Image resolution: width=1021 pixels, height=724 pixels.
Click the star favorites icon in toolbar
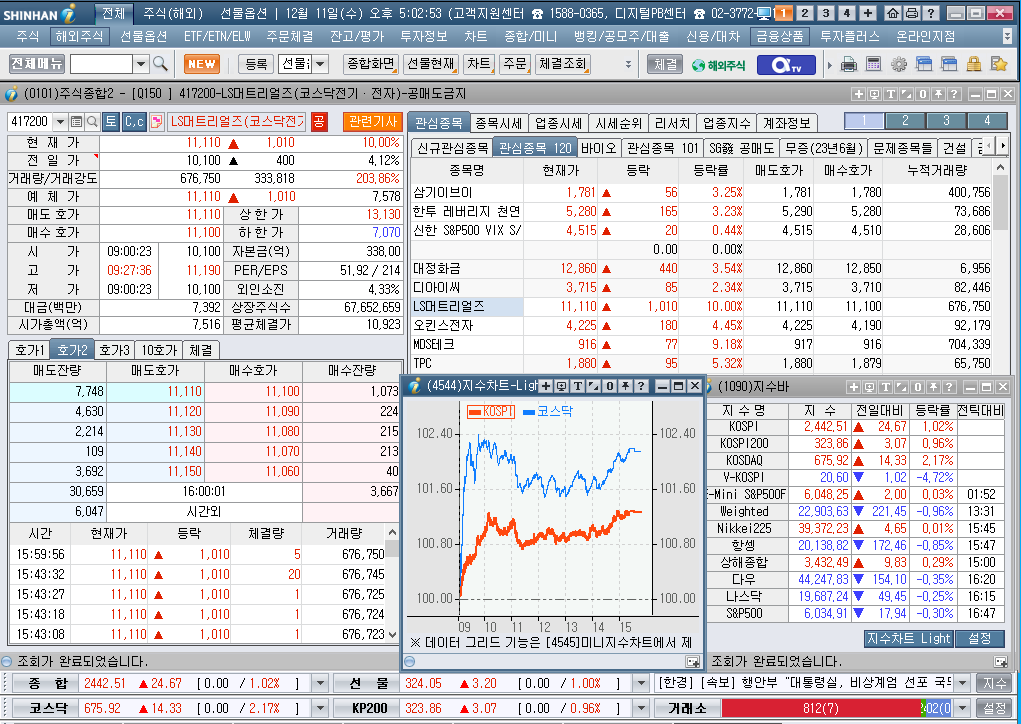[998, 64]
